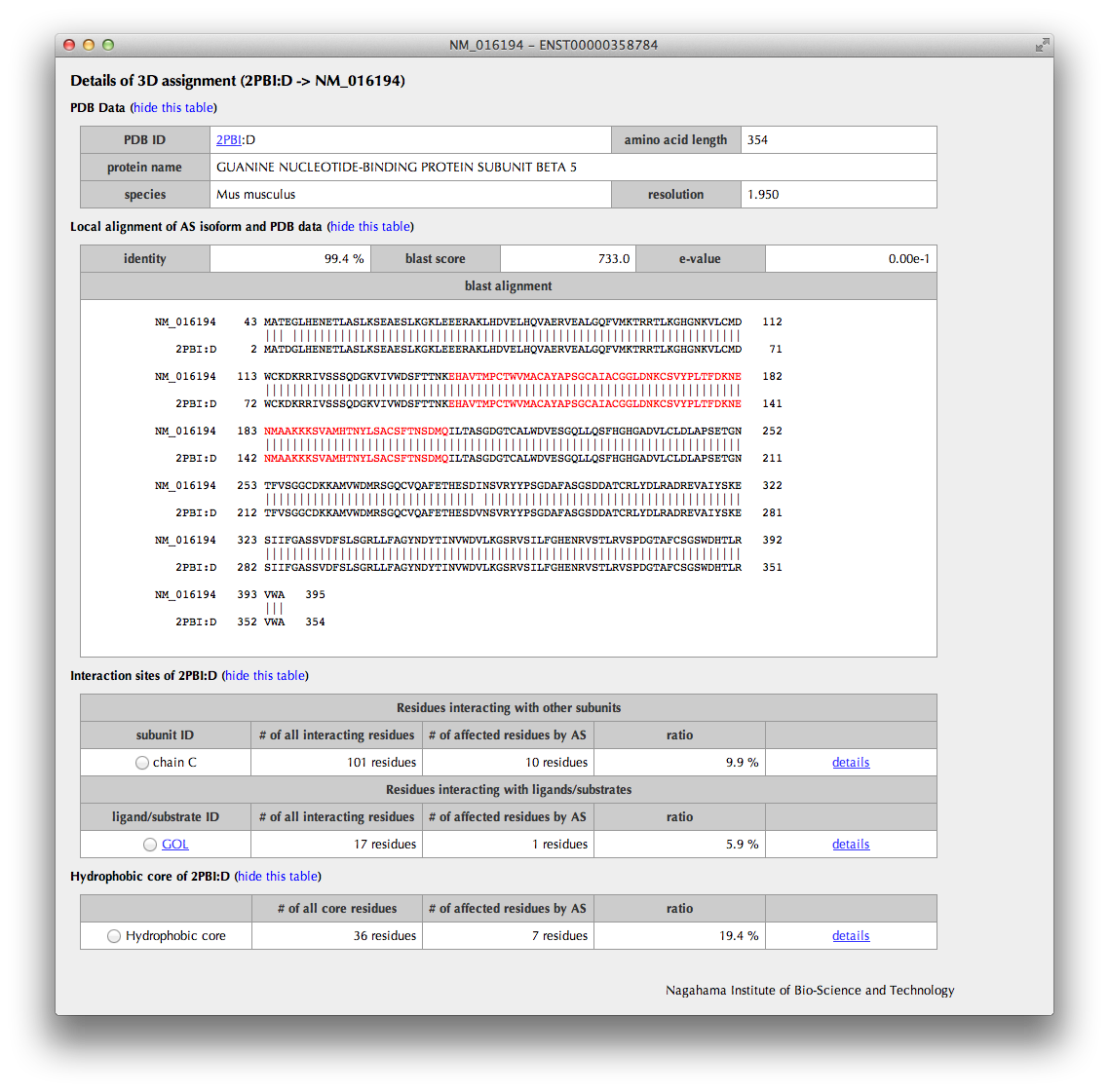Image resolution: width=1109 pixels, height=1092 pixels.
Task: Open the 2PBI PDB ID link
Action: click(x=228, y=140)
